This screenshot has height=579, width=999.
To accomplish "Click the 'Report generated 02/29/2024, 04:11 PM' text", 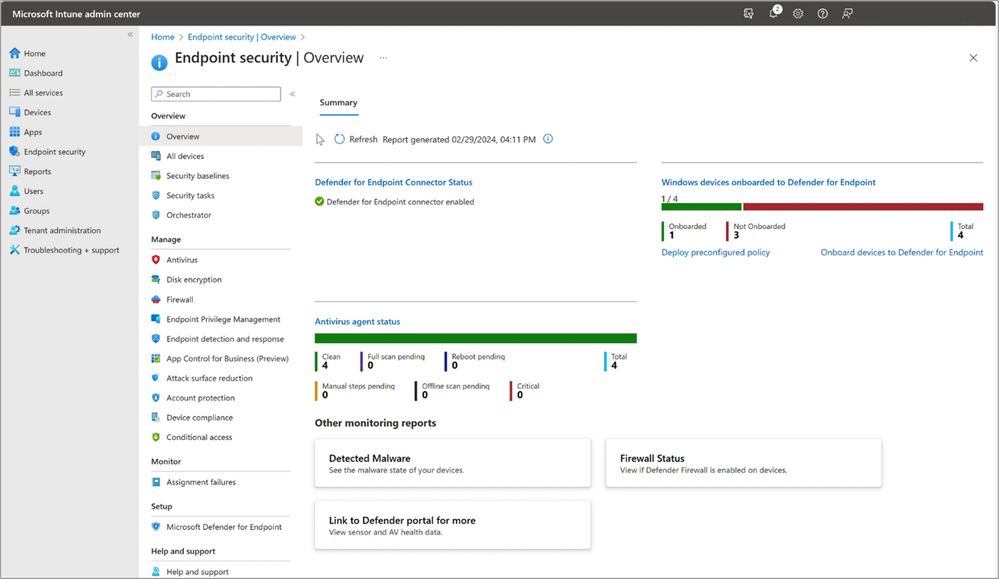I will [x=459, y=139].
